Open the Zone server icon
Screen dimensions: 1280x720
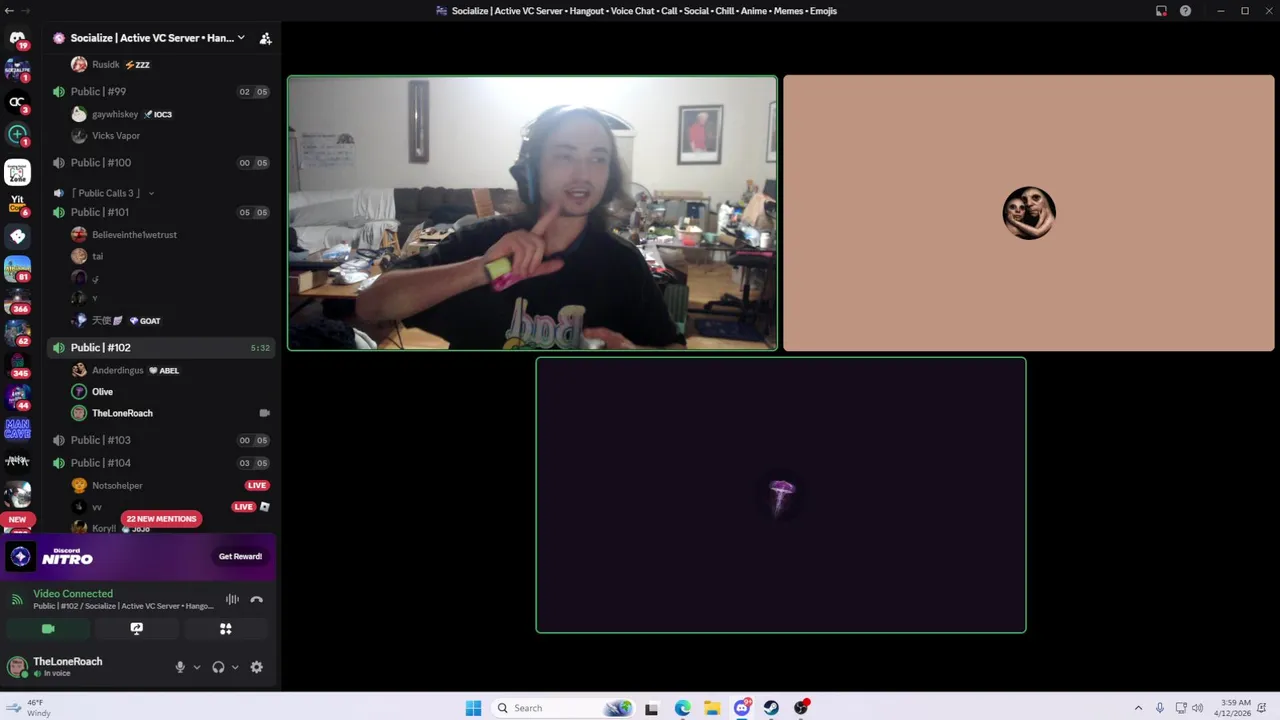pos(17,172)
